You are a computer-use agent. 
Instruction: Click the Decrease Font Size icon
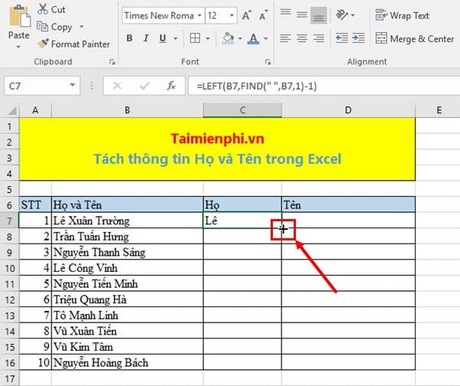pos(263,15)
